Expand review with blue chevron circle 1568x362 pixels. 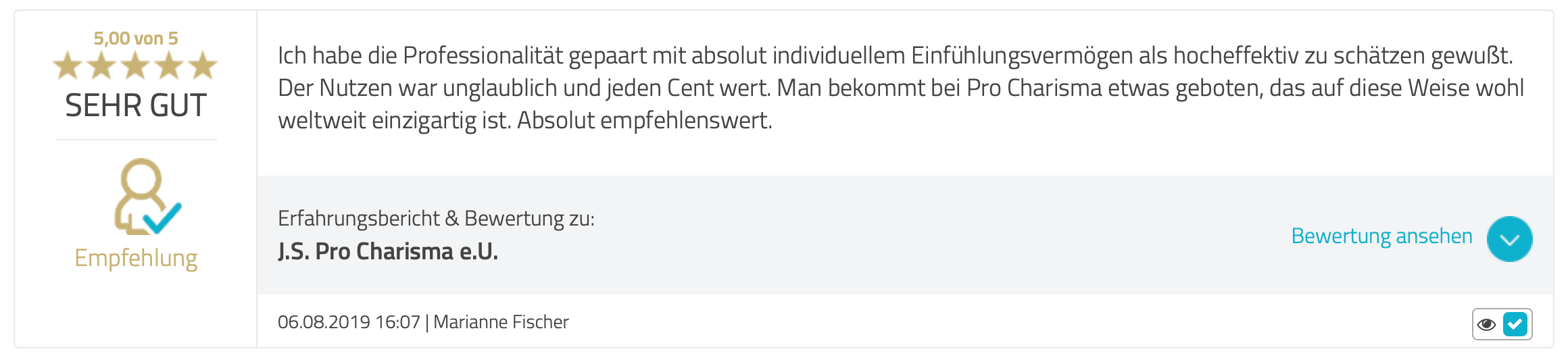[1509, 239]
